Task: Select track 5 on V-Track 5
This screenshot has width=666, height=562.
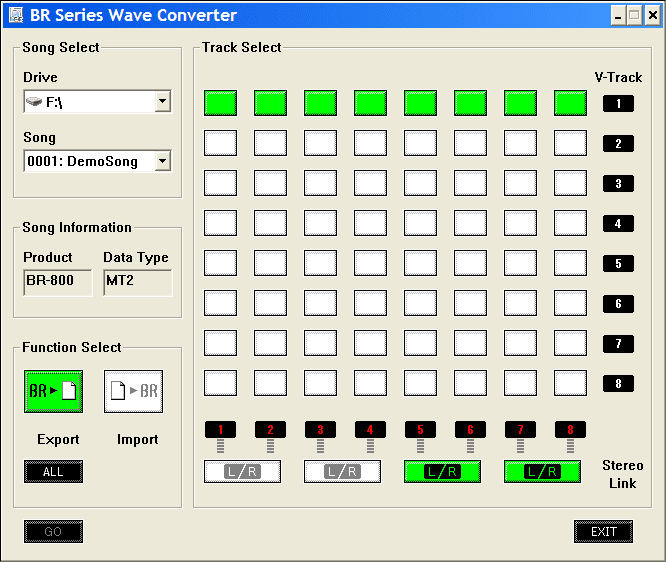Action: pos(420,263)
